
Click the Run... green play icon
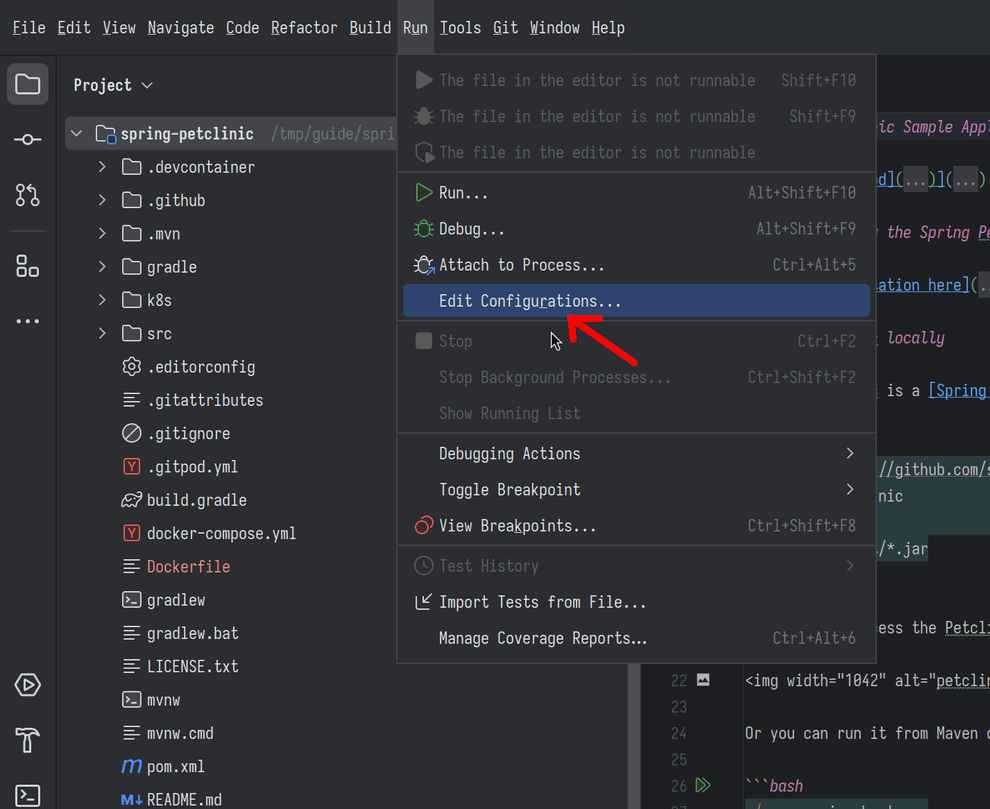(x=424, y=193)
